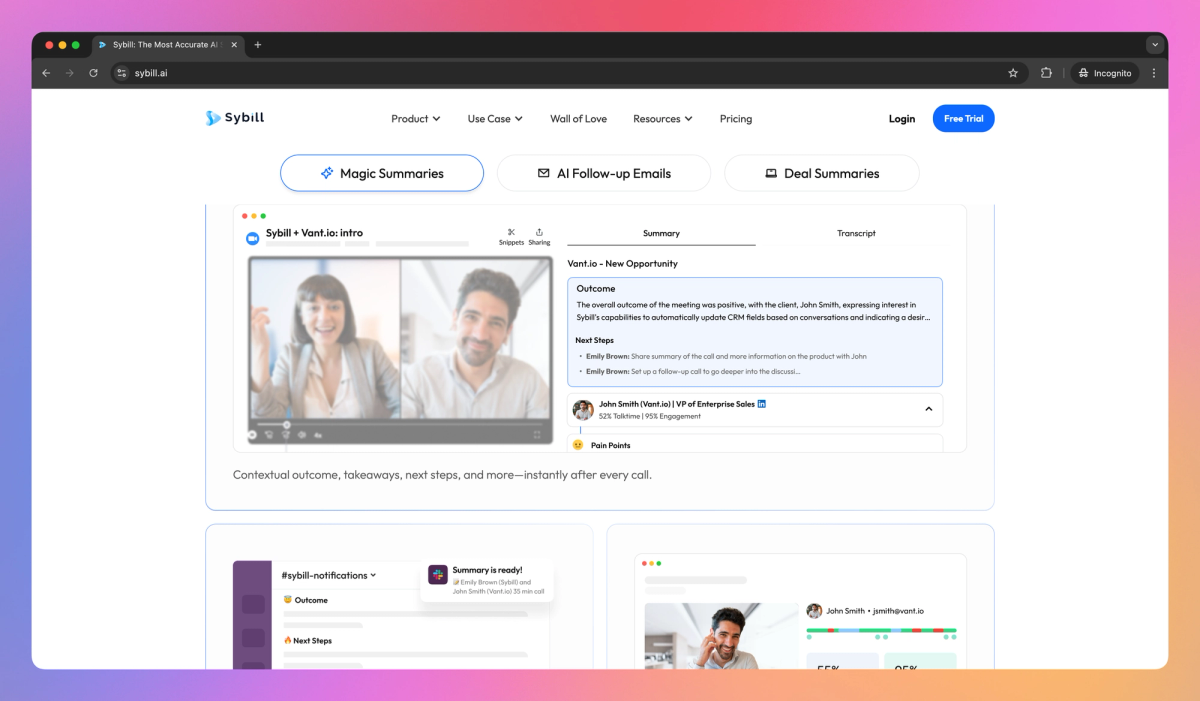Click the 'Sybill + Vant.io: intro' title
1200x701 pixels.
click(314, 233)
